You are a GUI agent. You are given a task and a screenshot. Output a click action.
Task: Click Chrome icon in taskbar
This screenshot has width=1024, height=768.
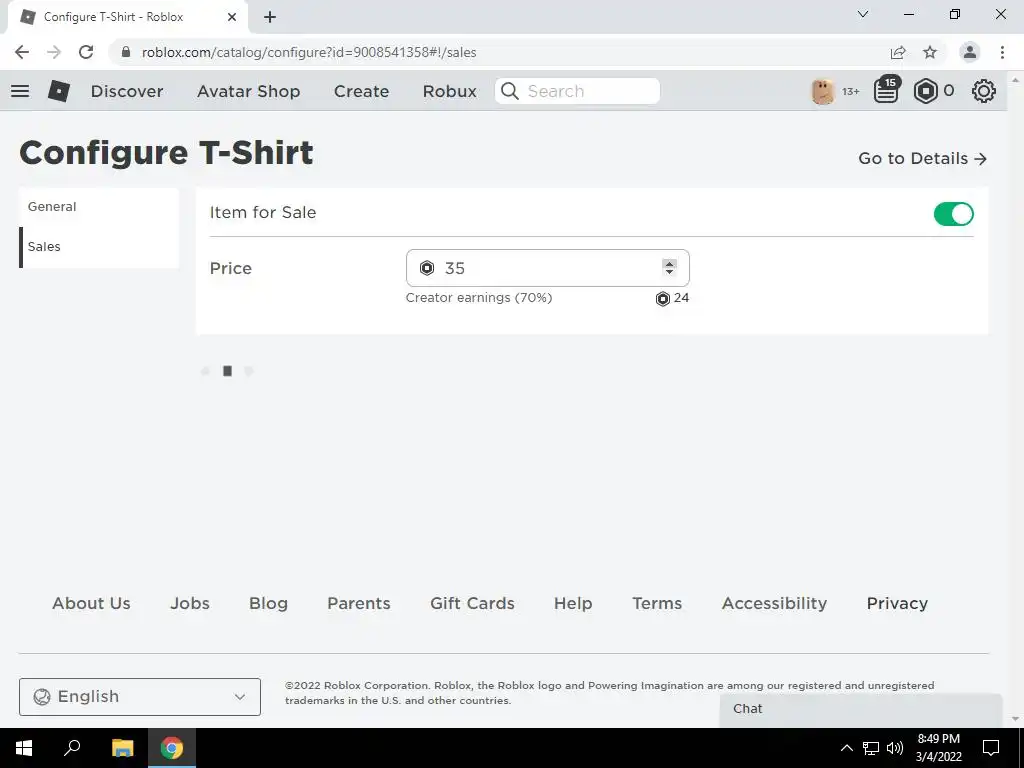pyautogui.click(x=172, y=748)
